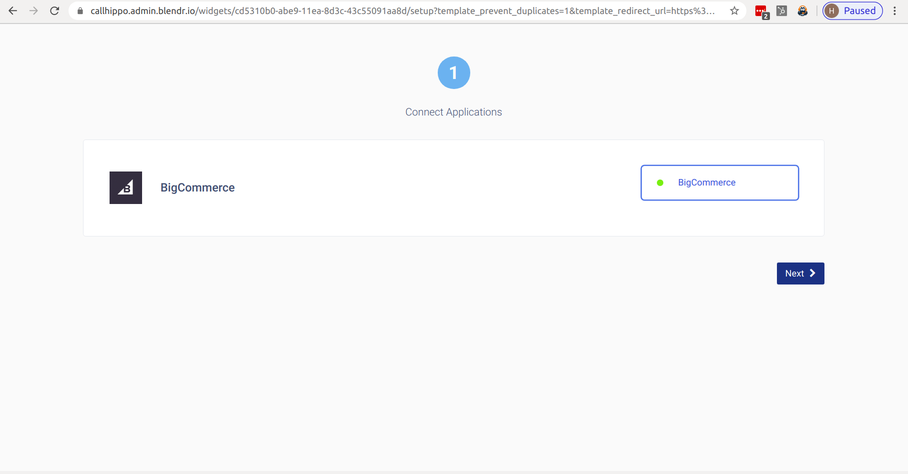This screenshot has height=474, width=908.
Task: Bookmark this page with the star icon
Action: [734, 11]
